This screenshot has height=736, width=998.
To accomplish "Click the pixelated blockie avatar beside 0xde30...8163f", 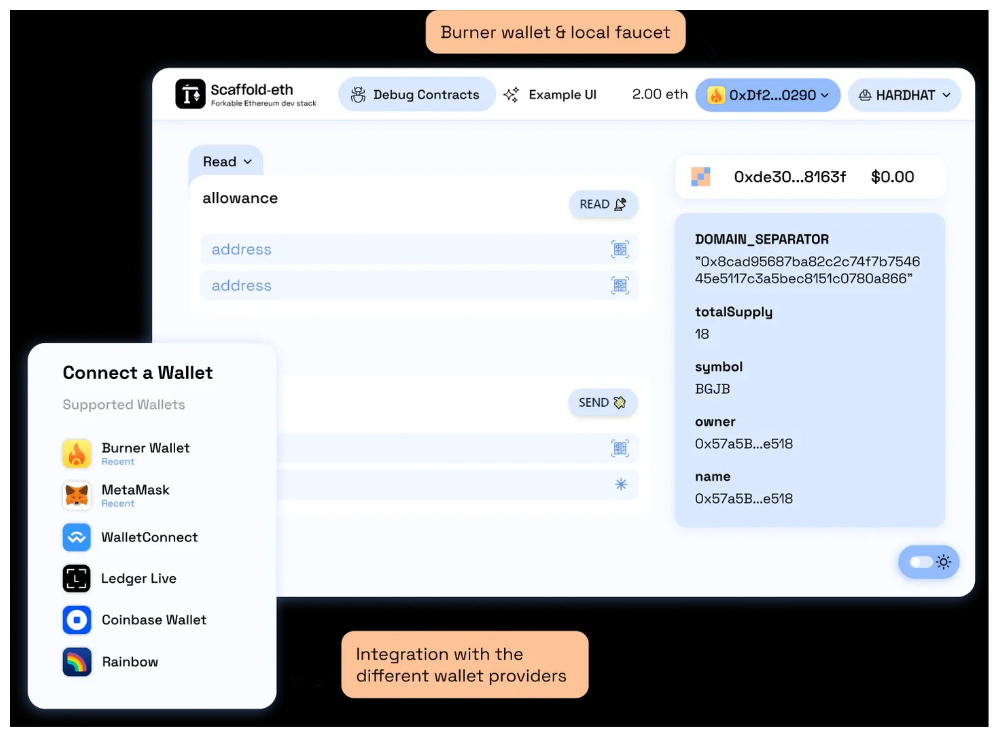I will click(x=701, y=177).
